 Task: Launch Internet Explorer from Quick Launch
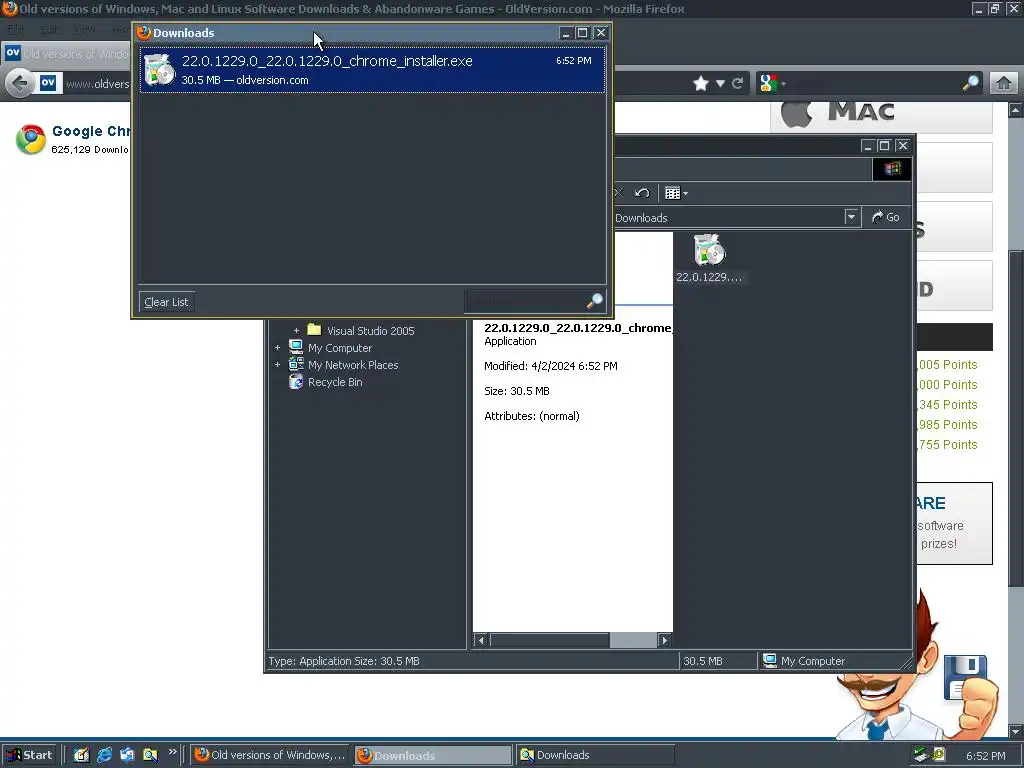click(104, 755)
